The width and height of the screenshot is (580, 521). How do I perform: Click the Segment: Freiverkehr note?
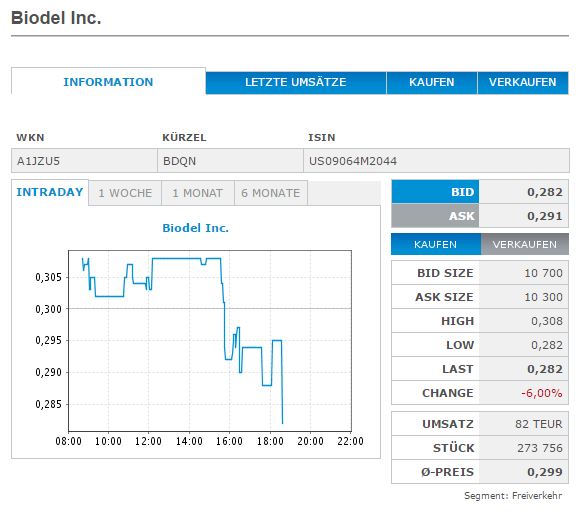[x=513, y=496]
